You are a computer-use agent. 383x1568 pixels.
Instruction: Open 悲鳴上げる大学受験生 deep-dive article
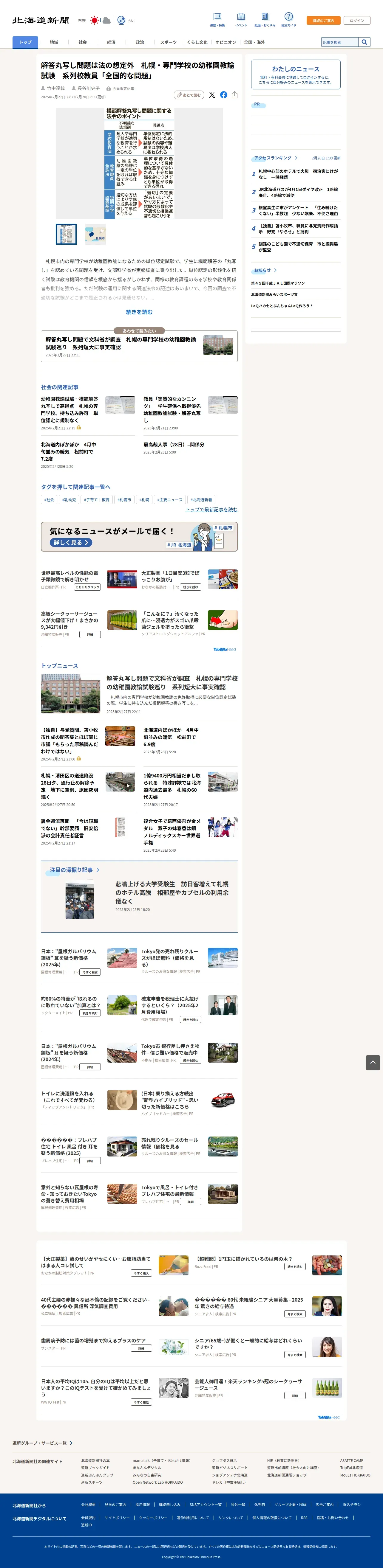172,892
